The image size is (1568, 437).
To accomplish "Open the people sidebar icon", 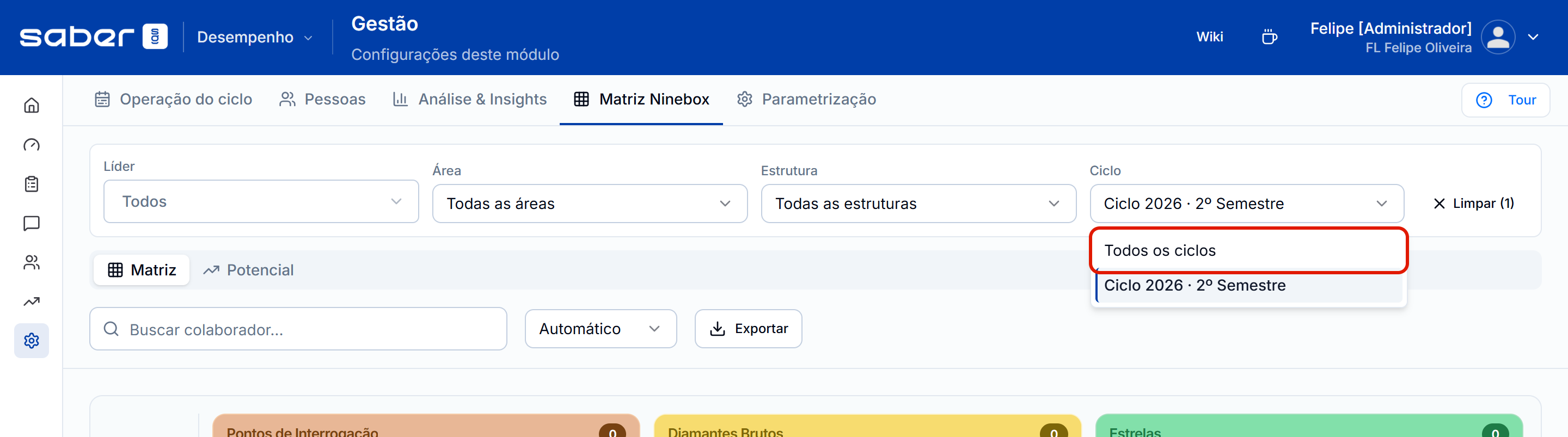I will [x=32, y=262].
